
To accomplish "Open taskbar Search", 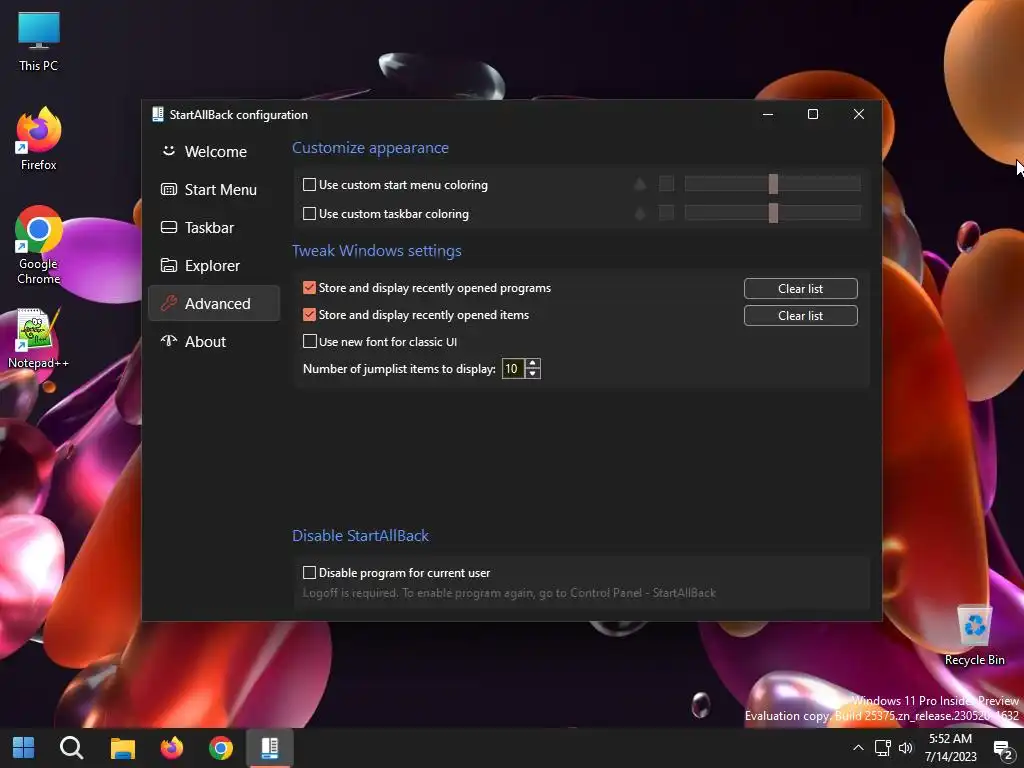I will coord(71,748).
